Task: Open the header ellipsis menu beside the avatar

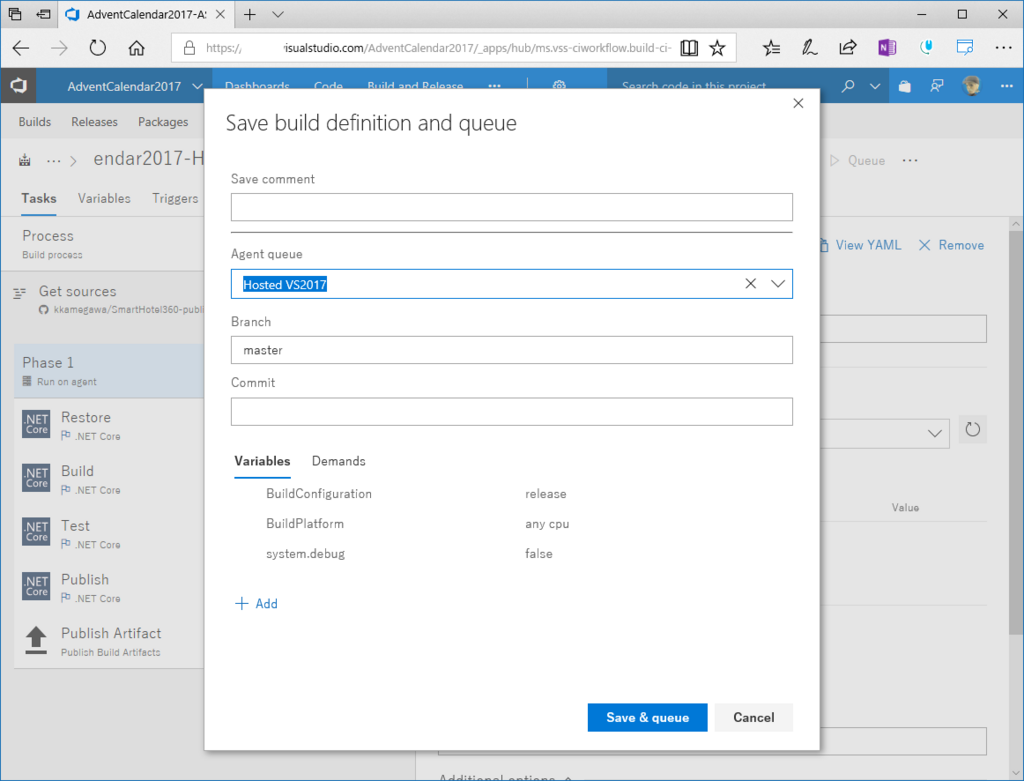Action: 1006,86
